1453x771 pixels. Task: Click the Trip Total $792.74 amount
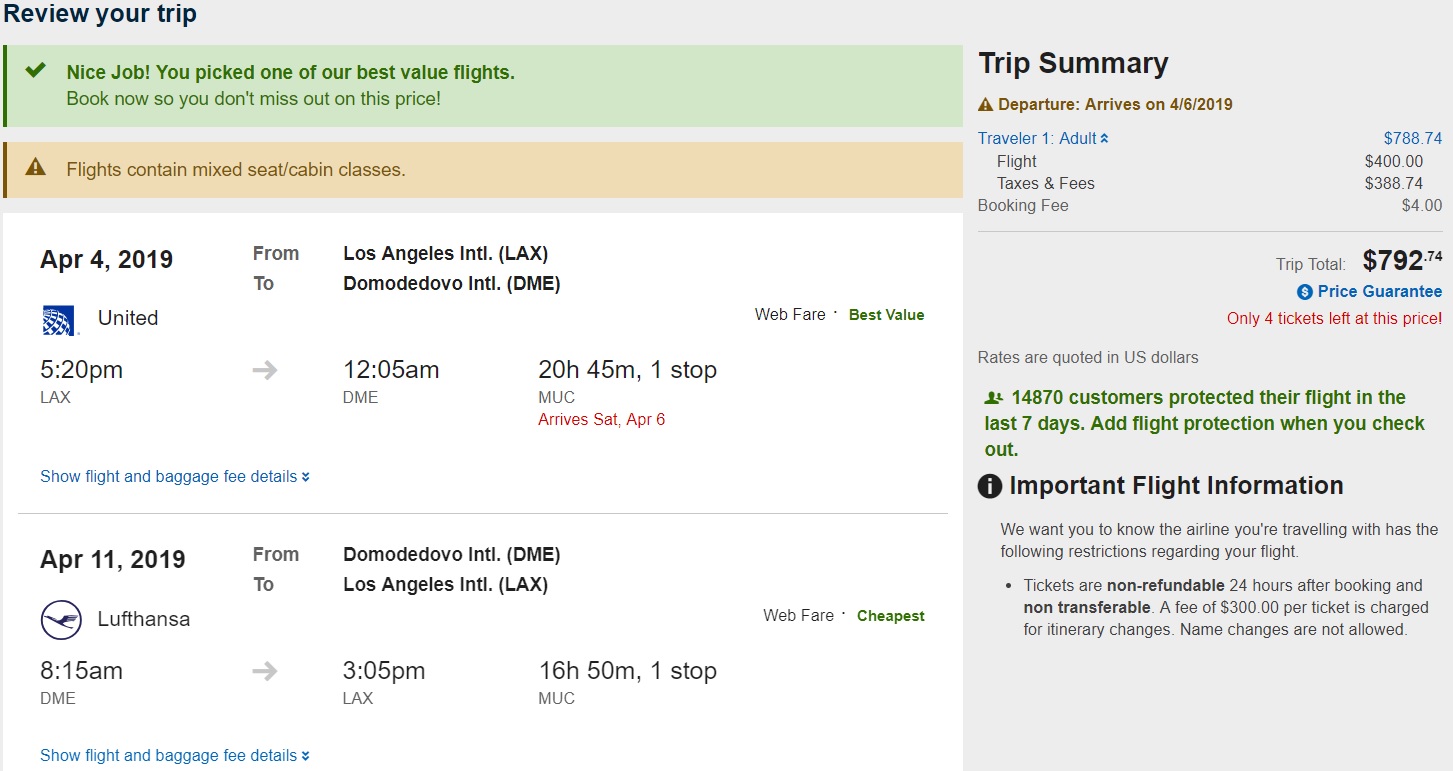tap(1402, 262)
